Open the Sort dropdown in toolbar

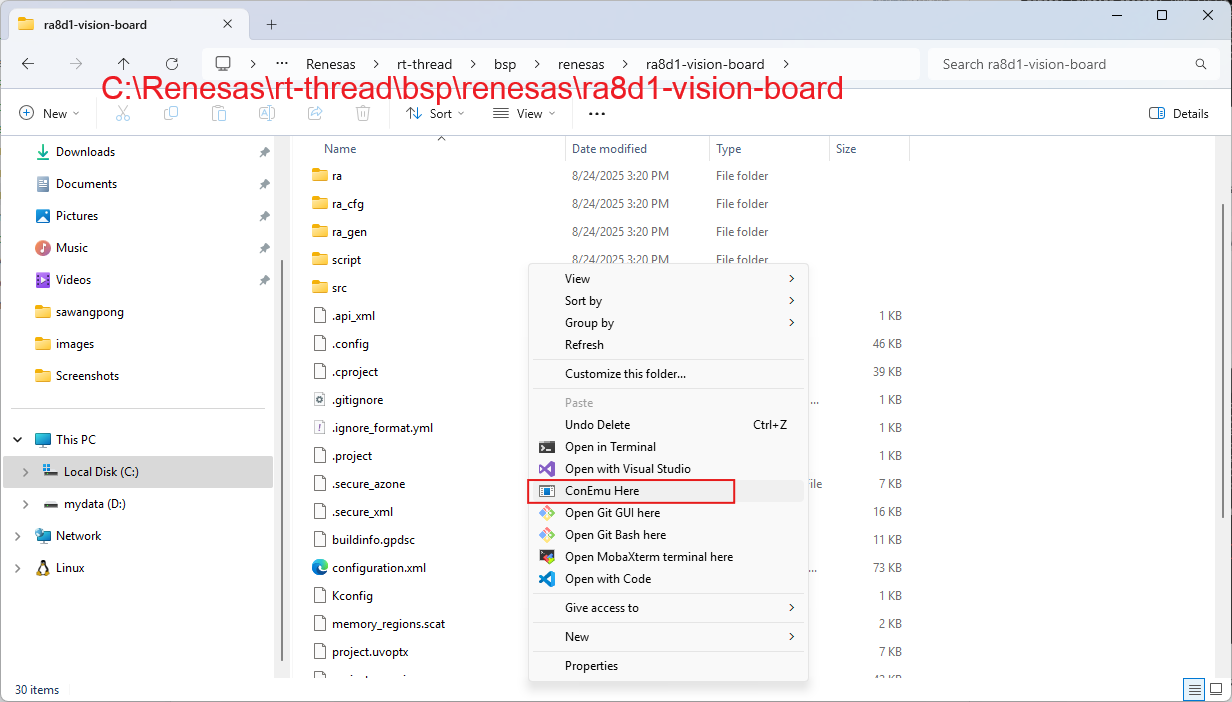point(435,114)
